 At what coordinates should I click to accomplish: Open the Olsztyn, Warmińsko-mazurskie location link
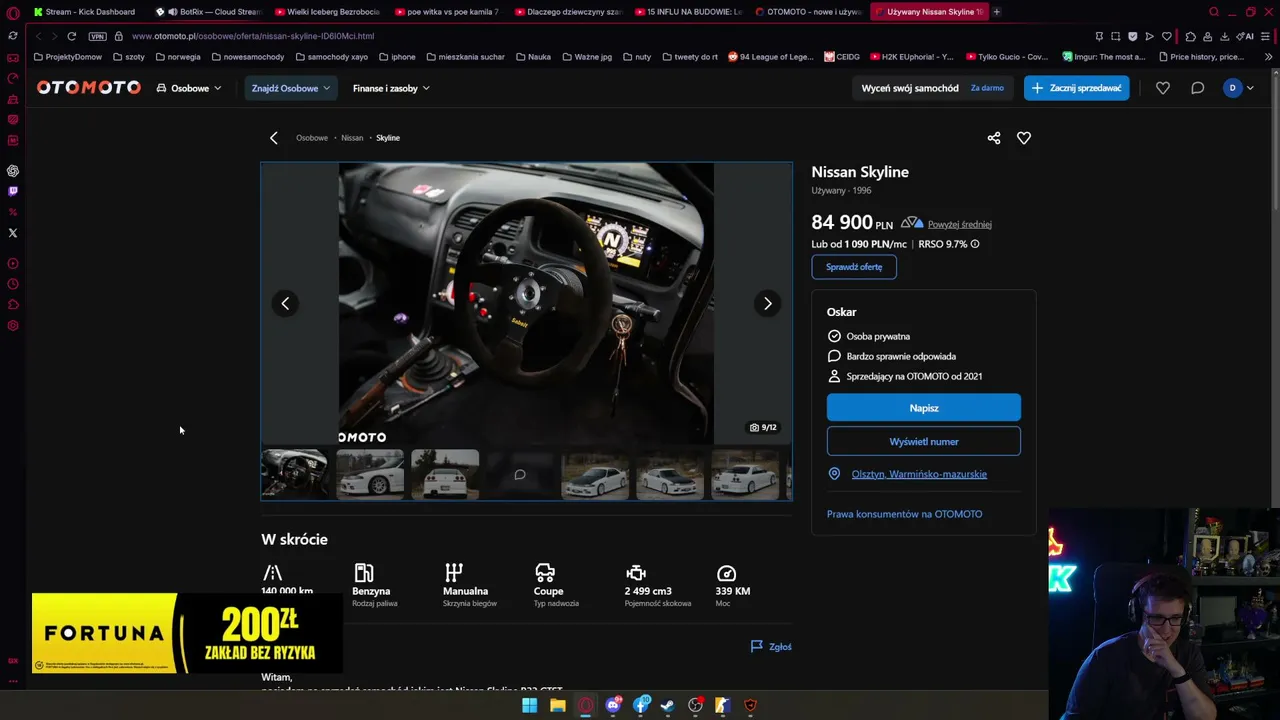coord(919,474)
